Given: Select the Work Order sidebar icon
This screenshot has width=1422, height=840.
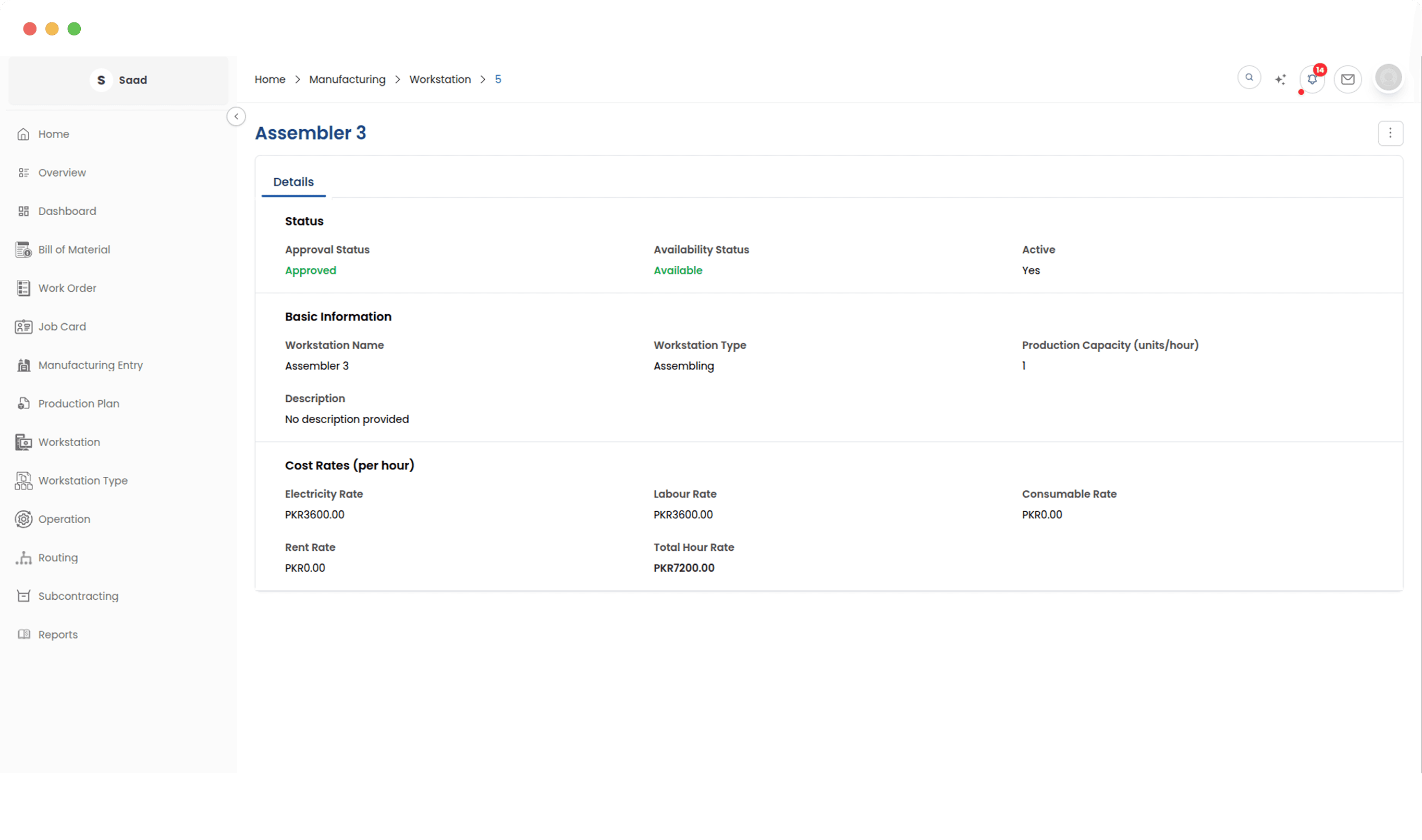Looking at the screenshot, I should pyautogui.click(x=23, y=288).
